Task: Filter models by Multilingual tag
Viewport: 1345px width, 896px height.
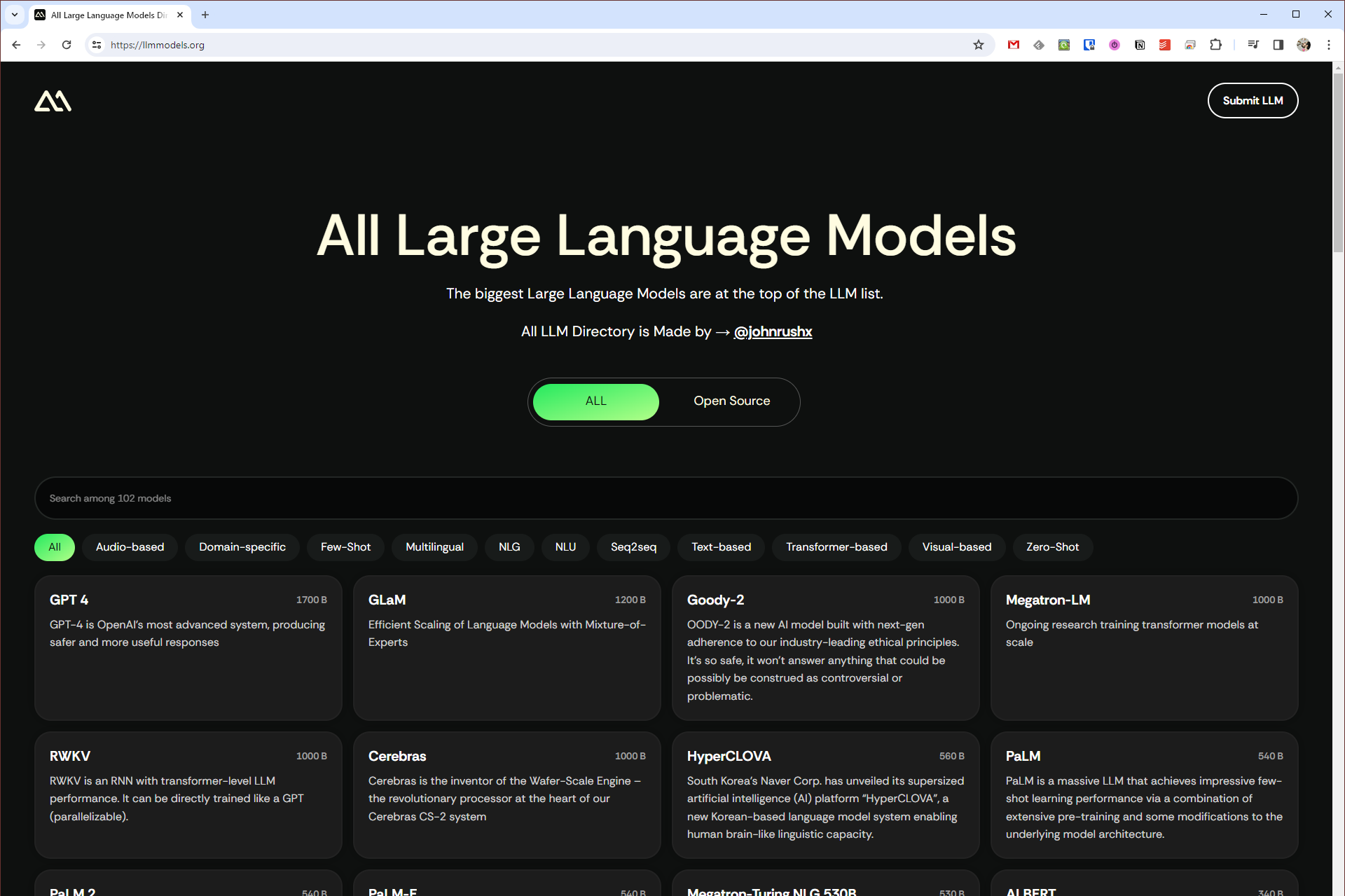Action: point(434,547)
